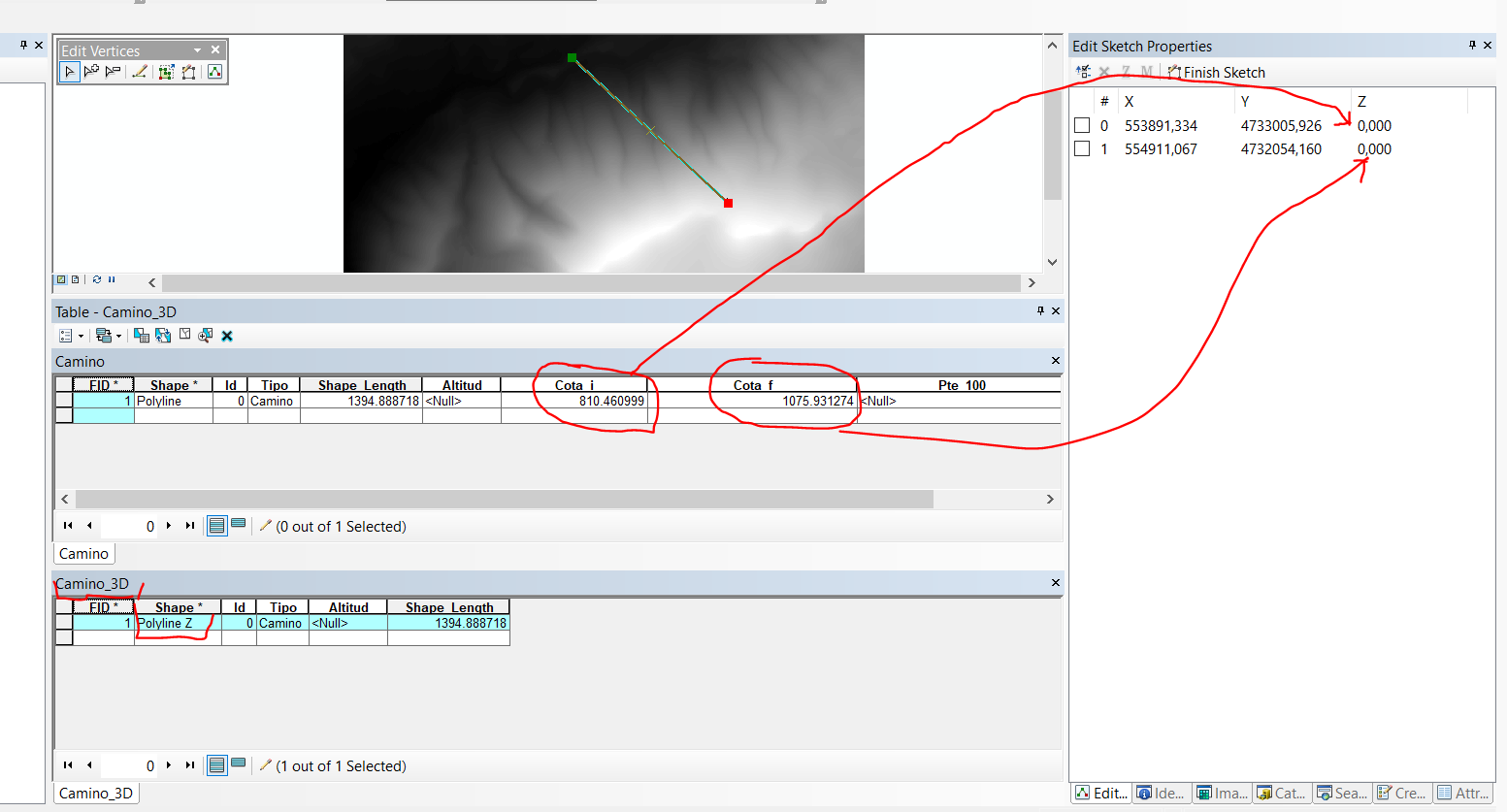Go to first record in Camino table

click(68, 526)
